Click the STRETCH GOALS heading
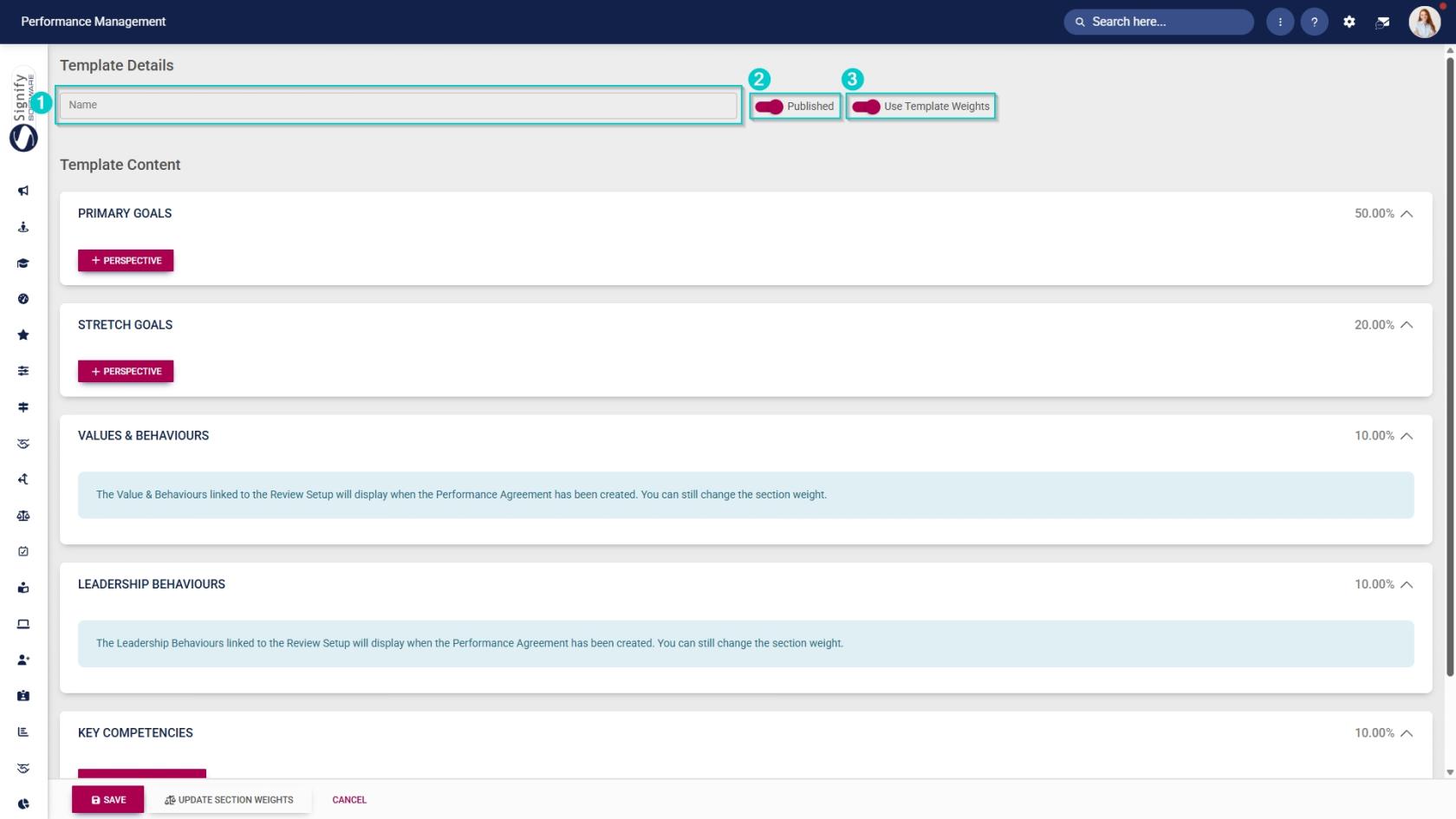 point(125,325)
